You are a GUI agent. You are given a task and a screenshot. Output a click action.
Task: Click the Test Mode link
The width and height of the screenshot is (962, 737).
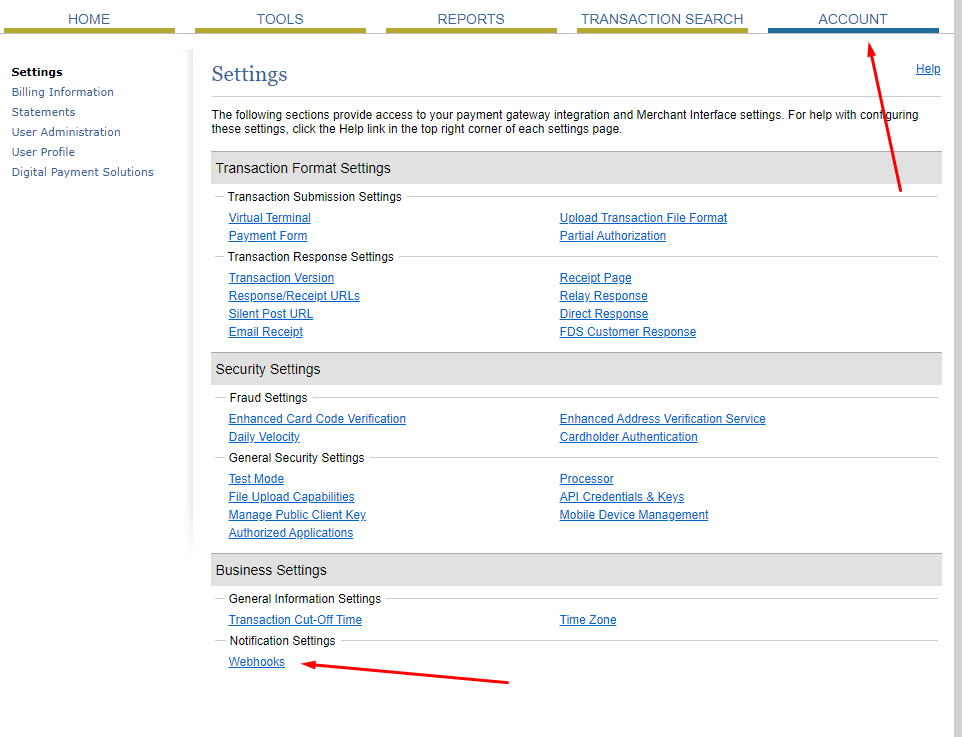256,479
